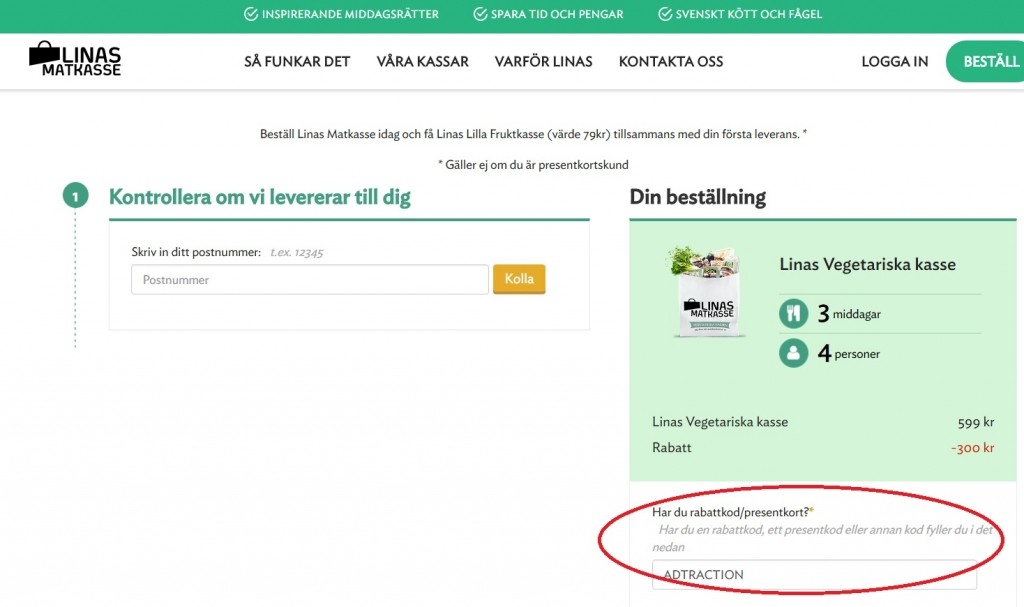Click the Rabatt label
The height and width of the screenshot is (607, 1024).
[671, 448]
